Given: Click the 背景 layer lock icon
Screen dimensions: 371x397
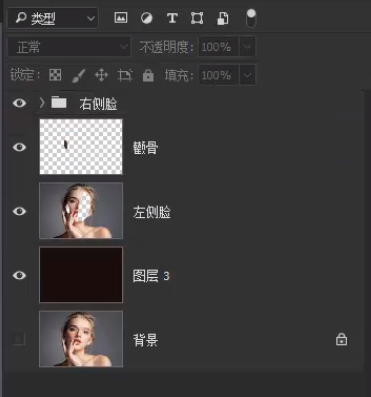Looking at the screenshot, I should (x=341, y=339).
